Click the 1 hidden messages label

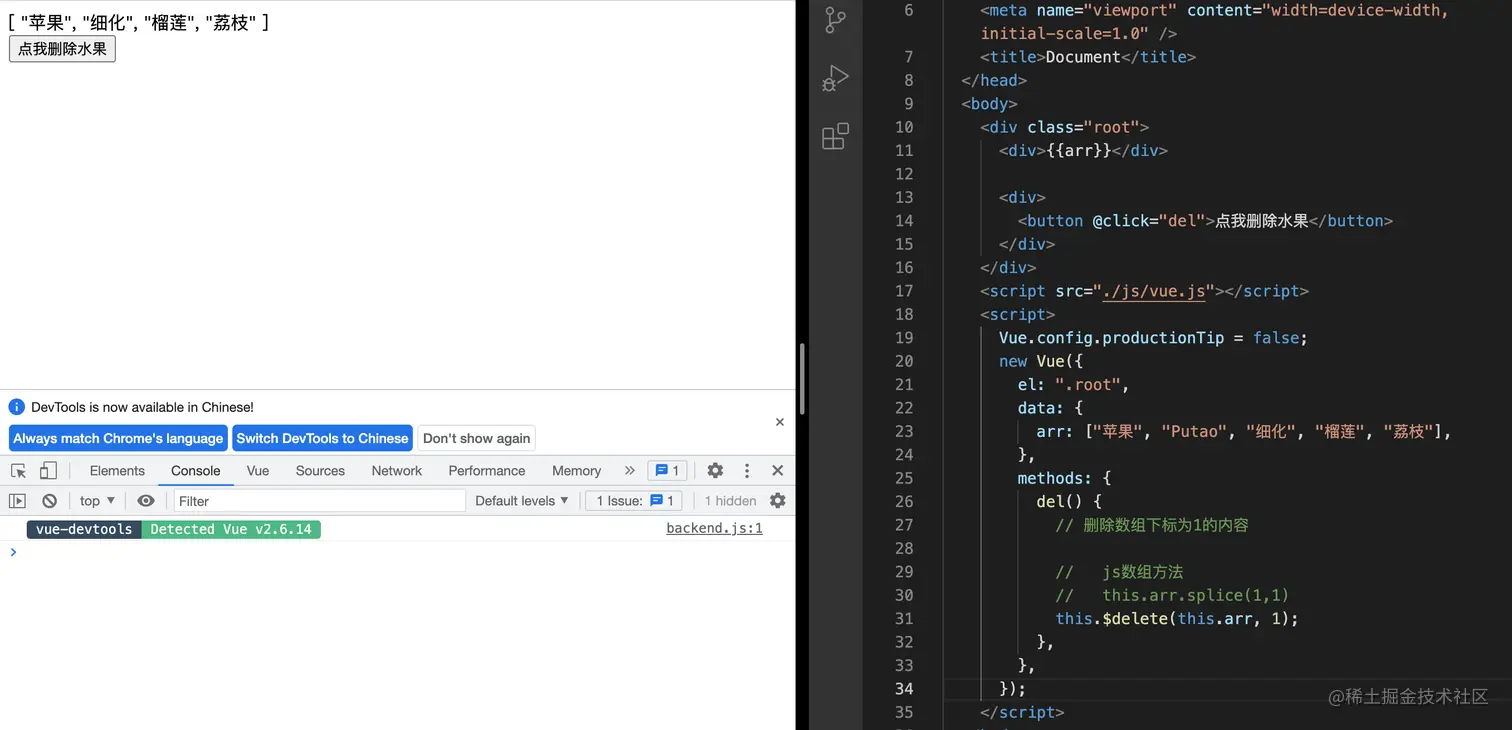[730, 501]
